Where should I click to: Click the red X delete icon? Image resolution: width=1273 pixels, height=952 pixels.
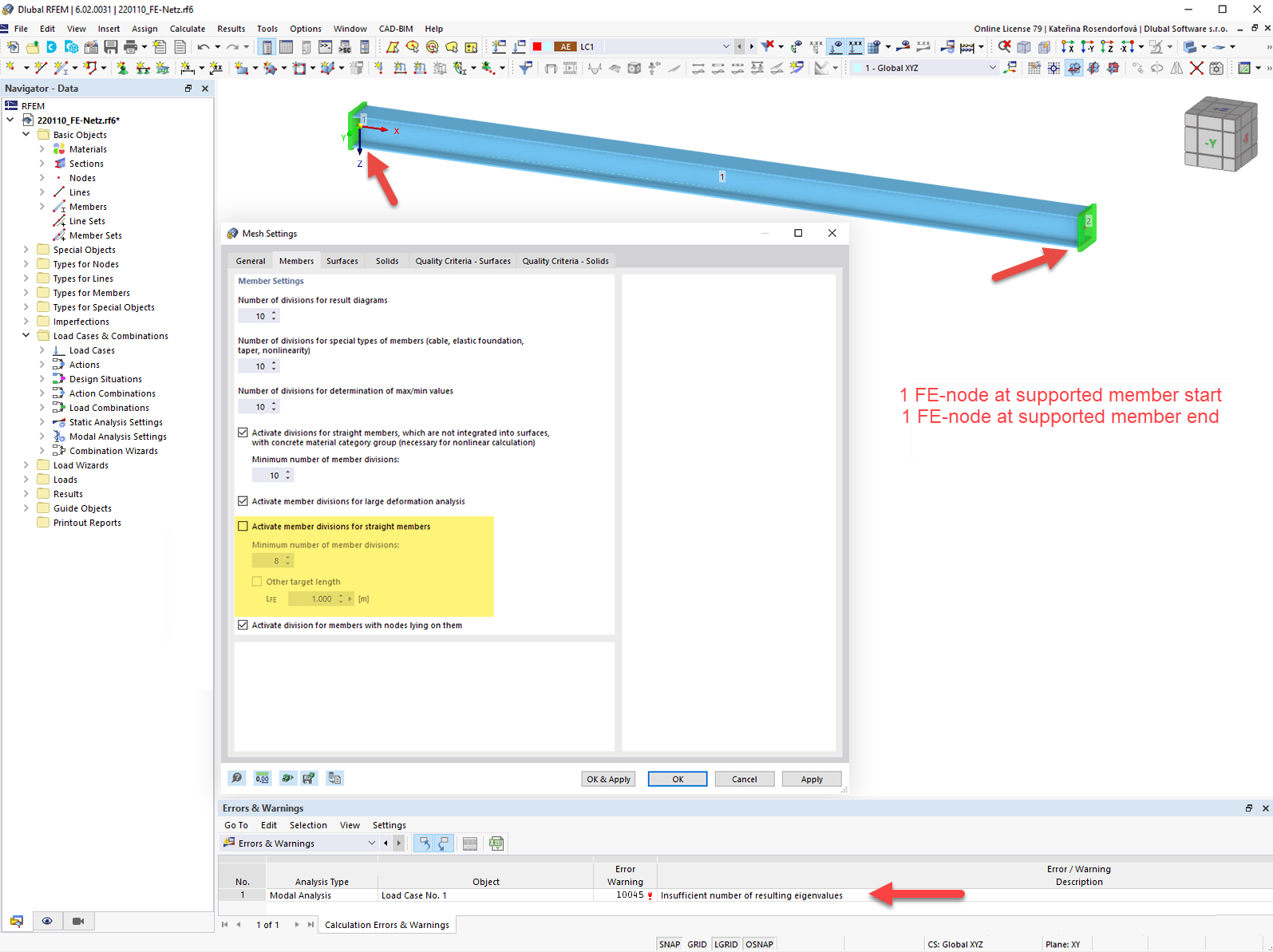point(1196,69)
